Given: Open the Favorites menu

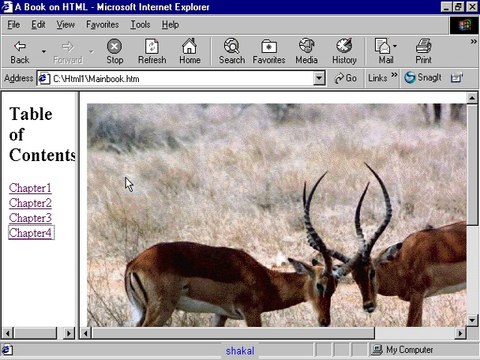Looking at the screenshot, I should tap(102, 25).
